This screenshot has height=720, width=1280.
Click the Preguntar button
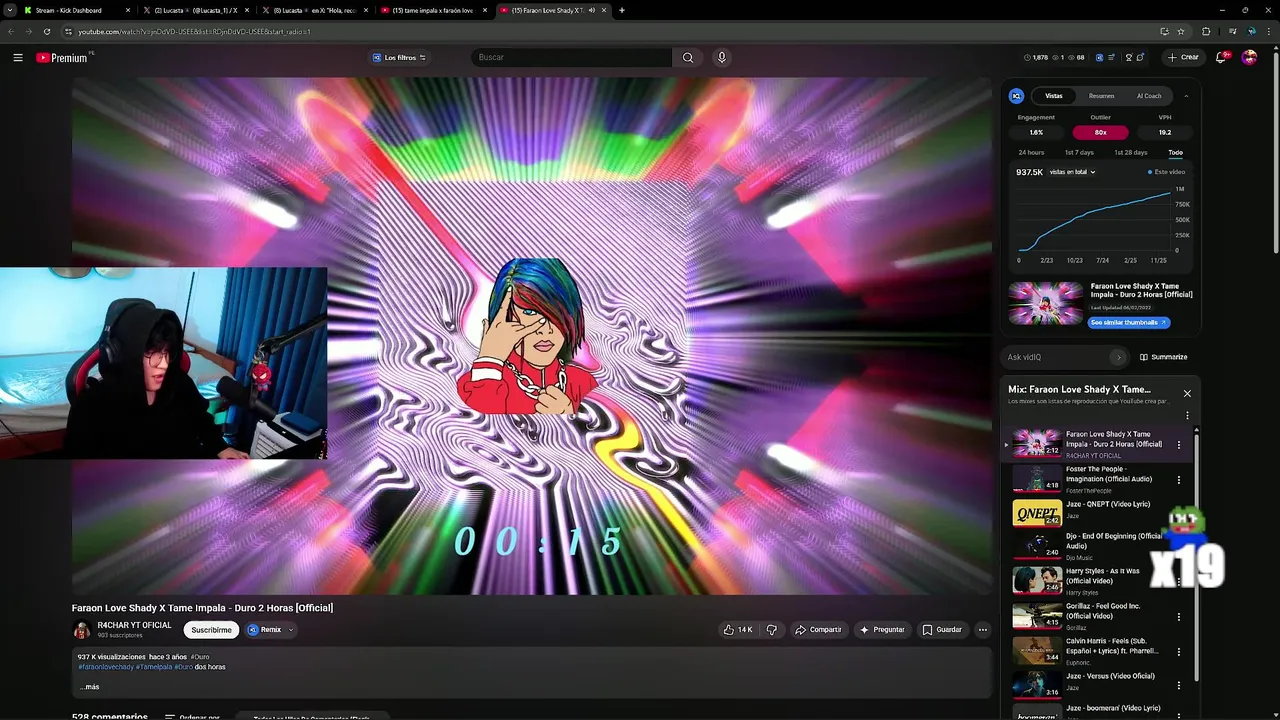[x=881, y=630]
